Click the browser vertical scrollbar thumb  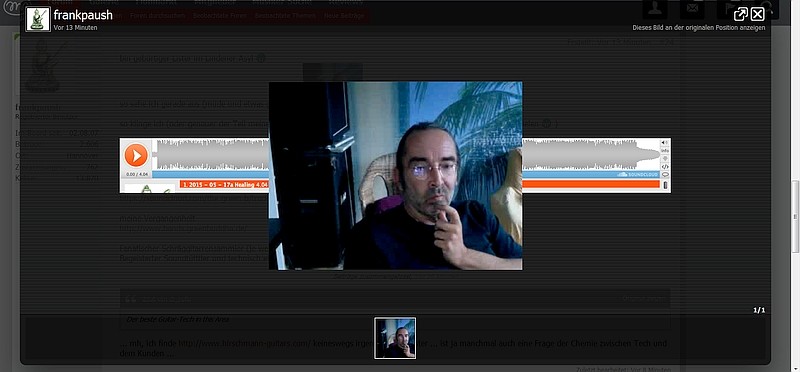[x=795, y=217]
